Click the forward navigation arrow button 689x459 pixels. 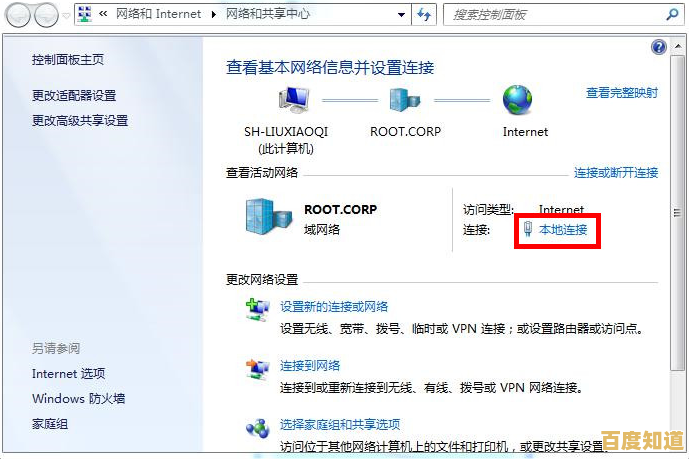(46, 15)
